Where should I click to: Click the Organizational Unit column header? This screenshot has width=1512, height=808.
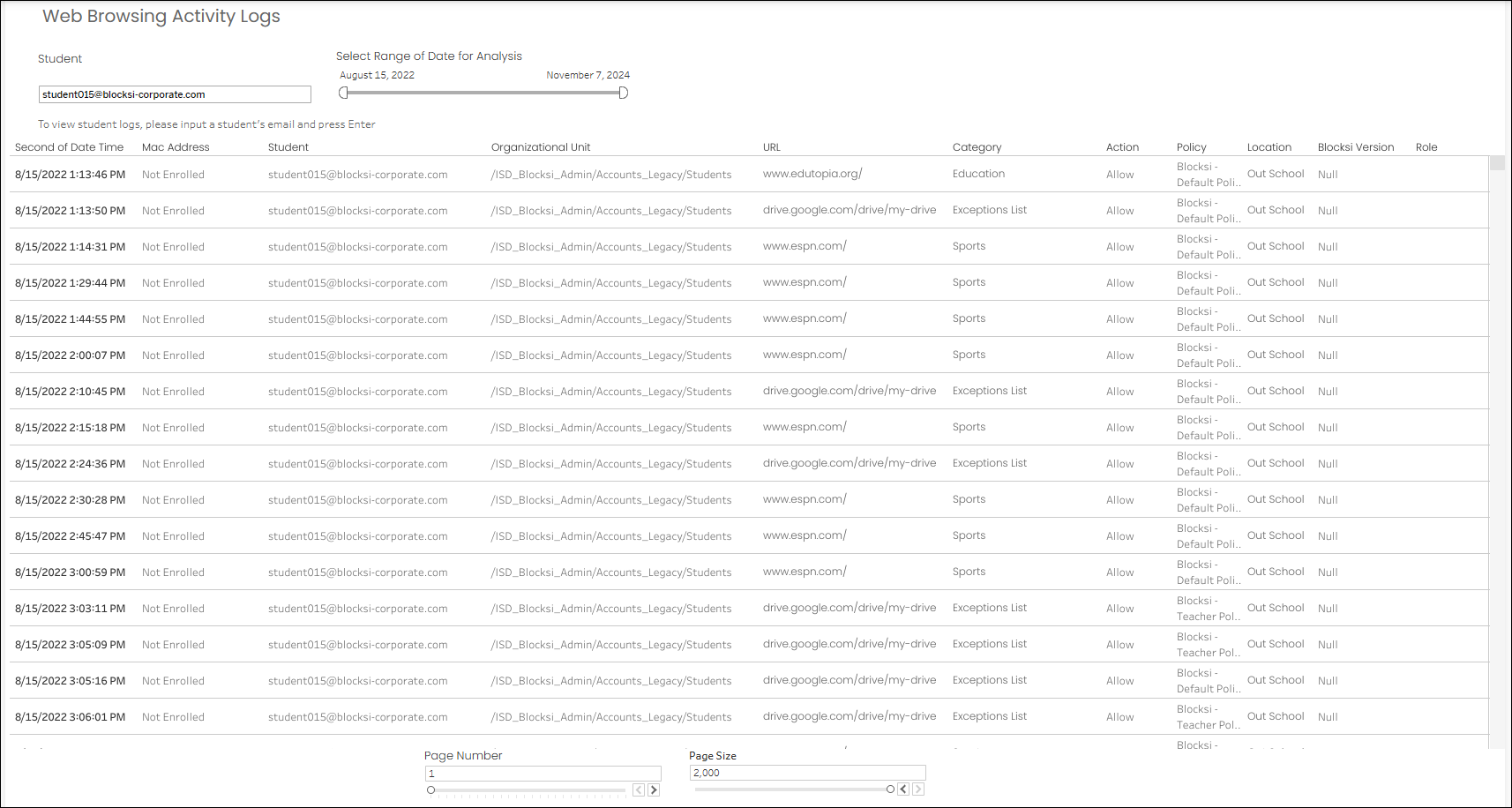541,147
